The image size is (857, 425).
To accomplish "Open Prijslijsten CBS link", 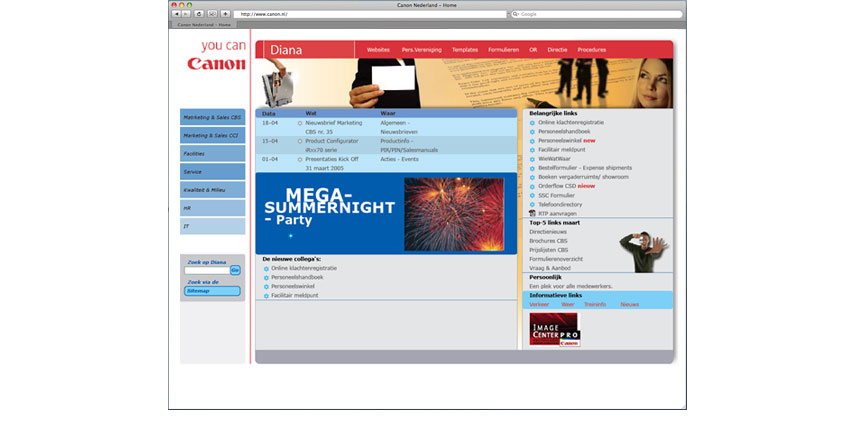I will click(549, 250).
